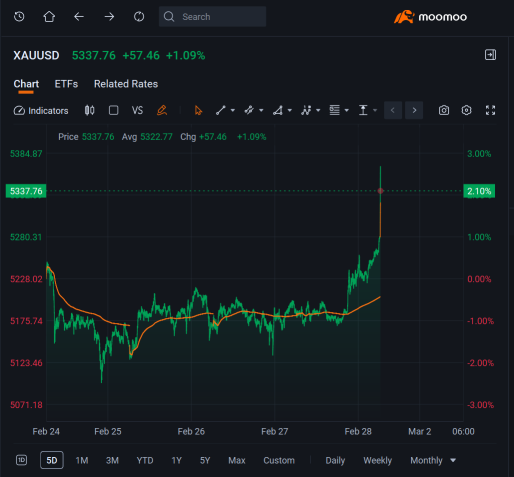Click the Search input field
Image resolution: width=514 pixels, height=477 pixels.
coord(212,17)
